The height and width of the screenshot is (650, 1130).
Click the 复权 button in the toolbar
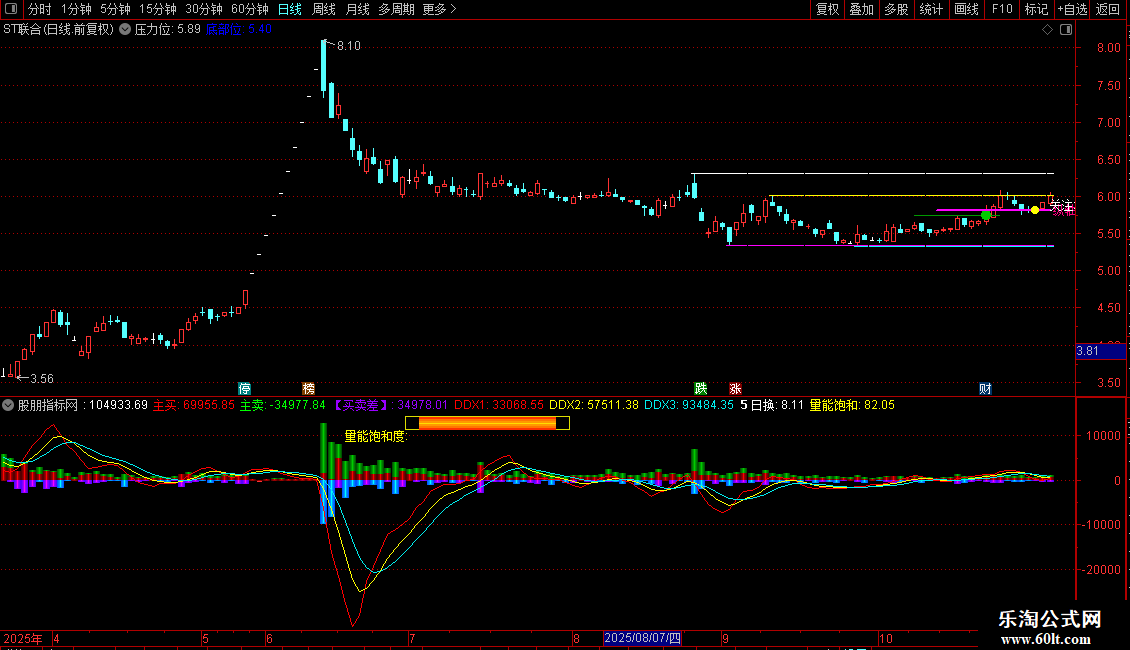pyautogui.click(x=828, y=9)
